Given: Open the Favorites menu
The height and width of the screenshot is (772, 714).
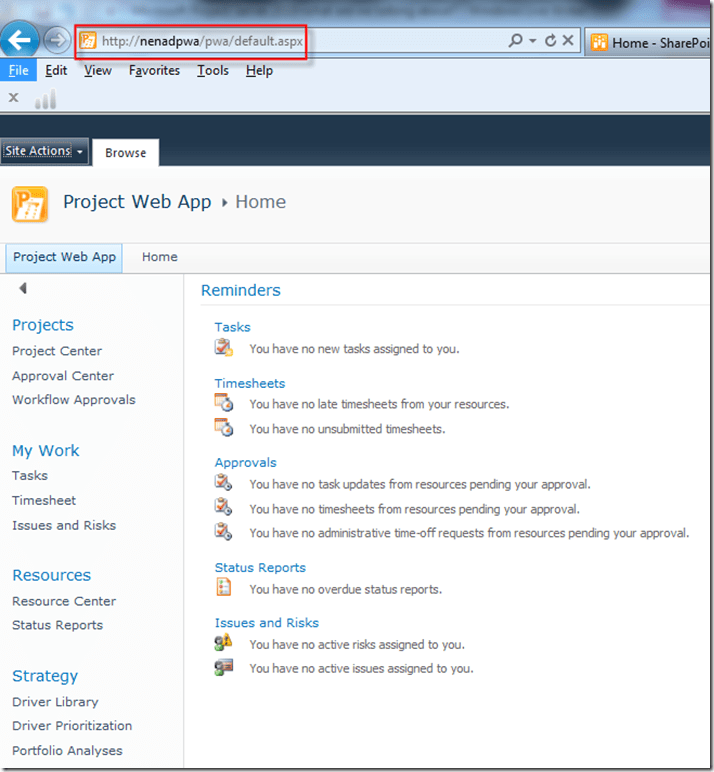Looking at the screenshot, I should tap(154, 70).
